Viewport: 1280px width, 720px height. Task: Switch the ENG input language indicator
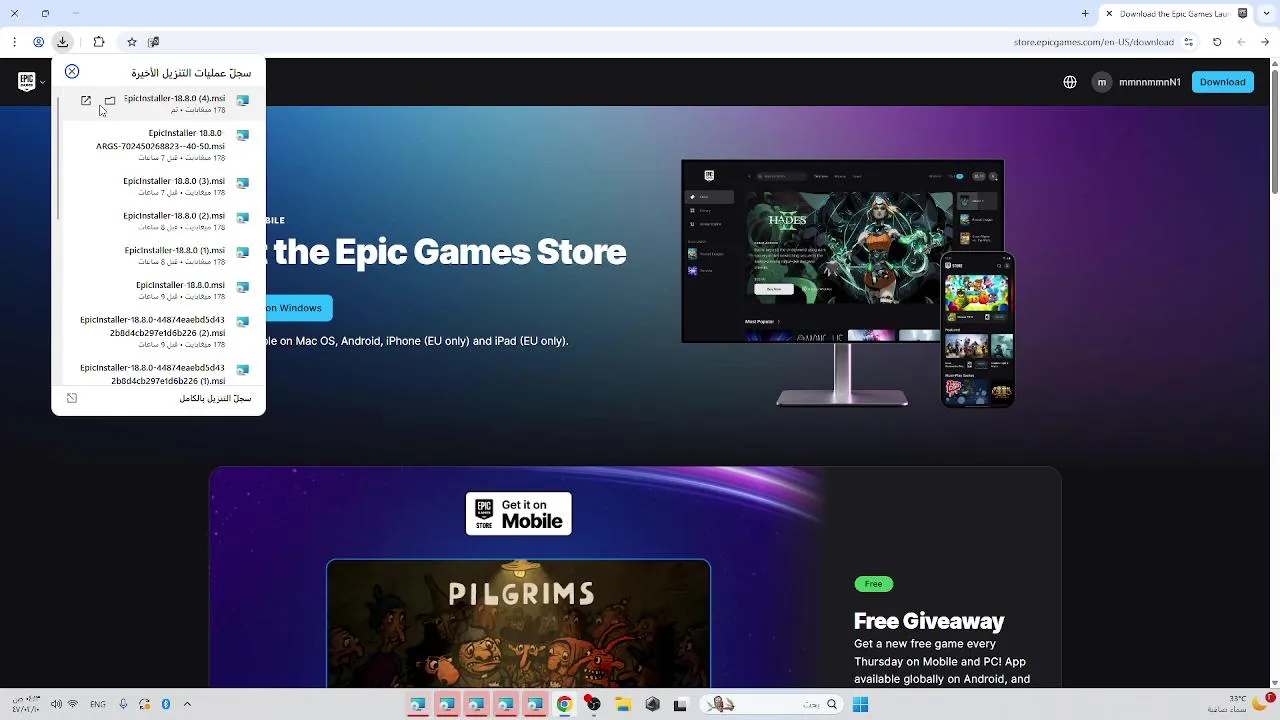pos(97,704)
